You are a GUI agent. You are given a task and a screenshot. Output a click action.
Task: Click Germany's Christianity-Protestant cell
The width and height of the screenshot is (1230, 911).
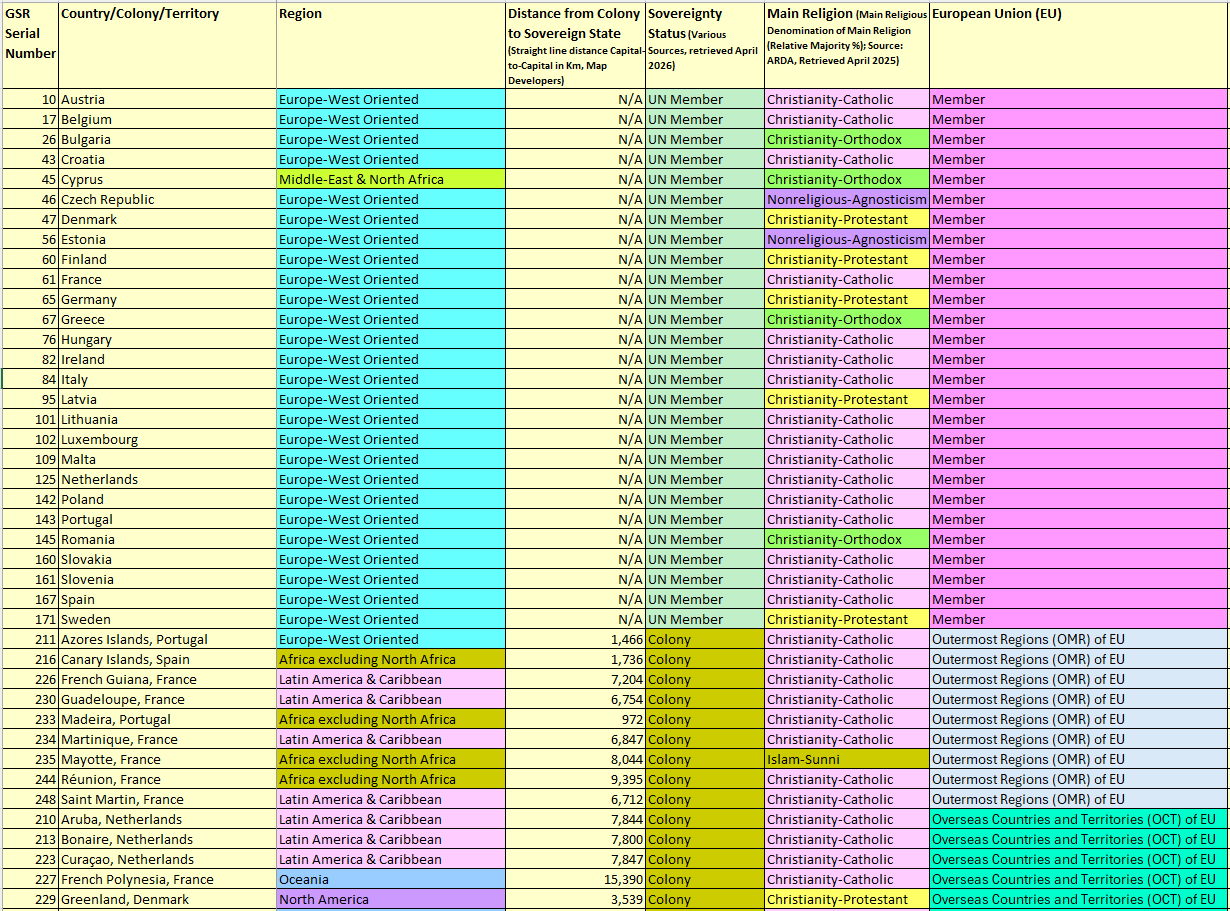pos(847,299)
